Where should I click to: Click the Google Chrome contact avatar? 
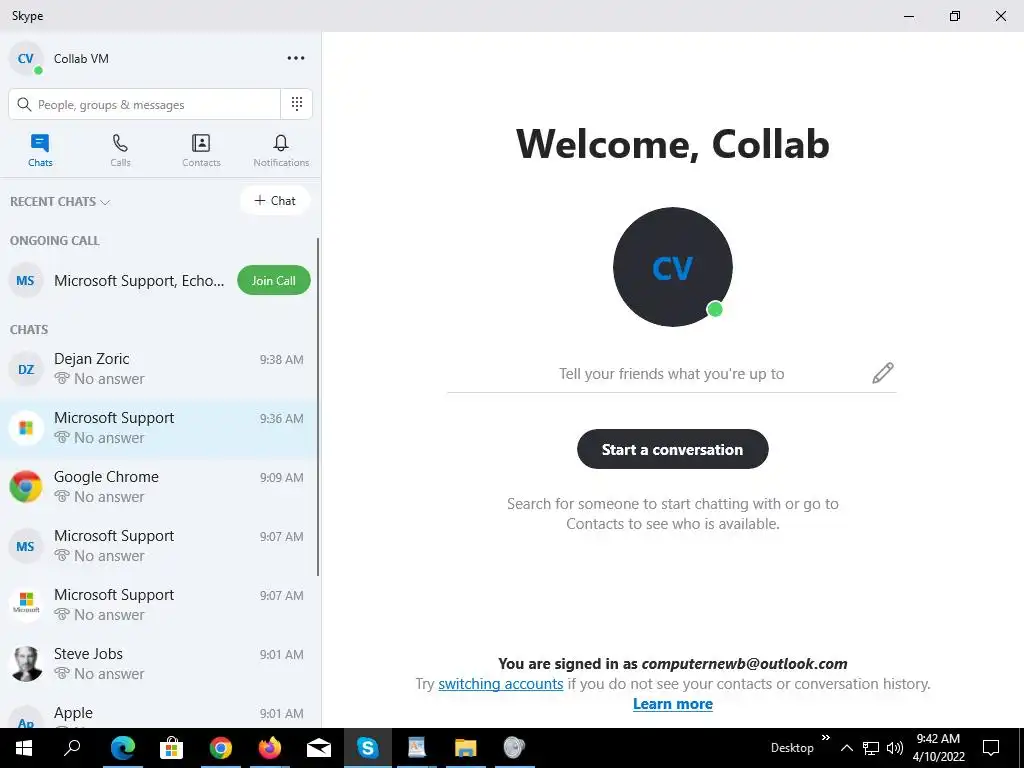[25, 487]
